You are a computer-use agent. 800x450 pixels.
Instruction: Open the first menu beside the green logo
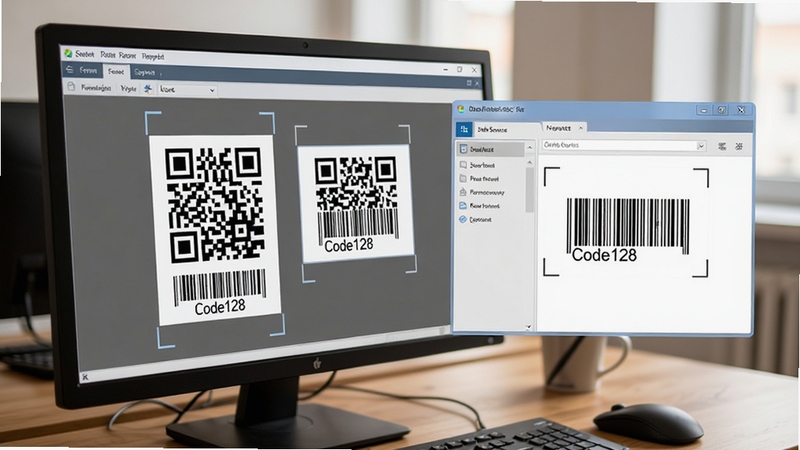click(x=85, y=54)
